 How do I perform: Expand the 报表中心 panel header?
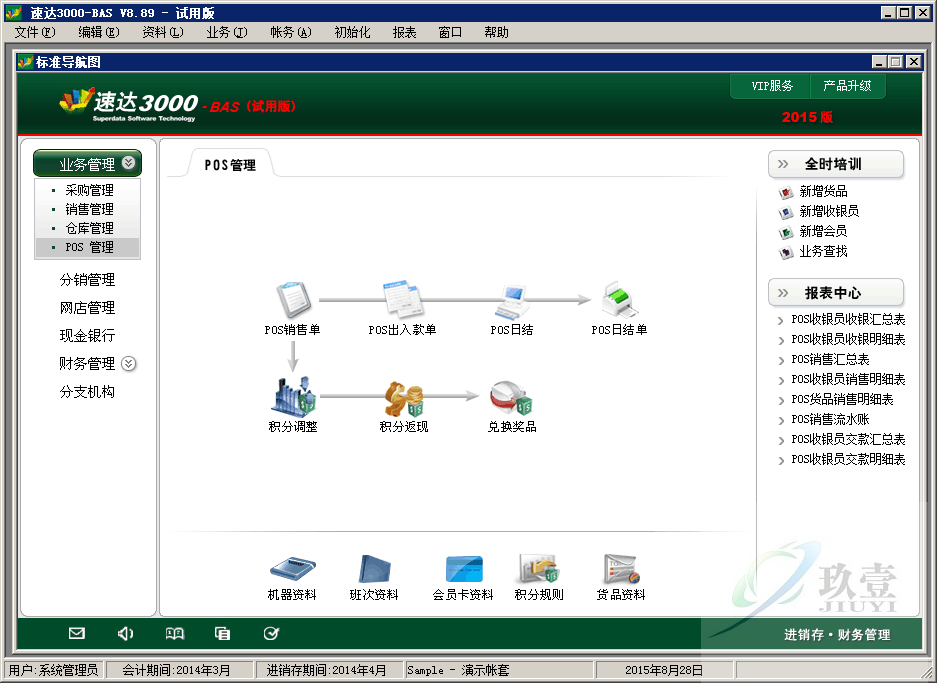835,293
